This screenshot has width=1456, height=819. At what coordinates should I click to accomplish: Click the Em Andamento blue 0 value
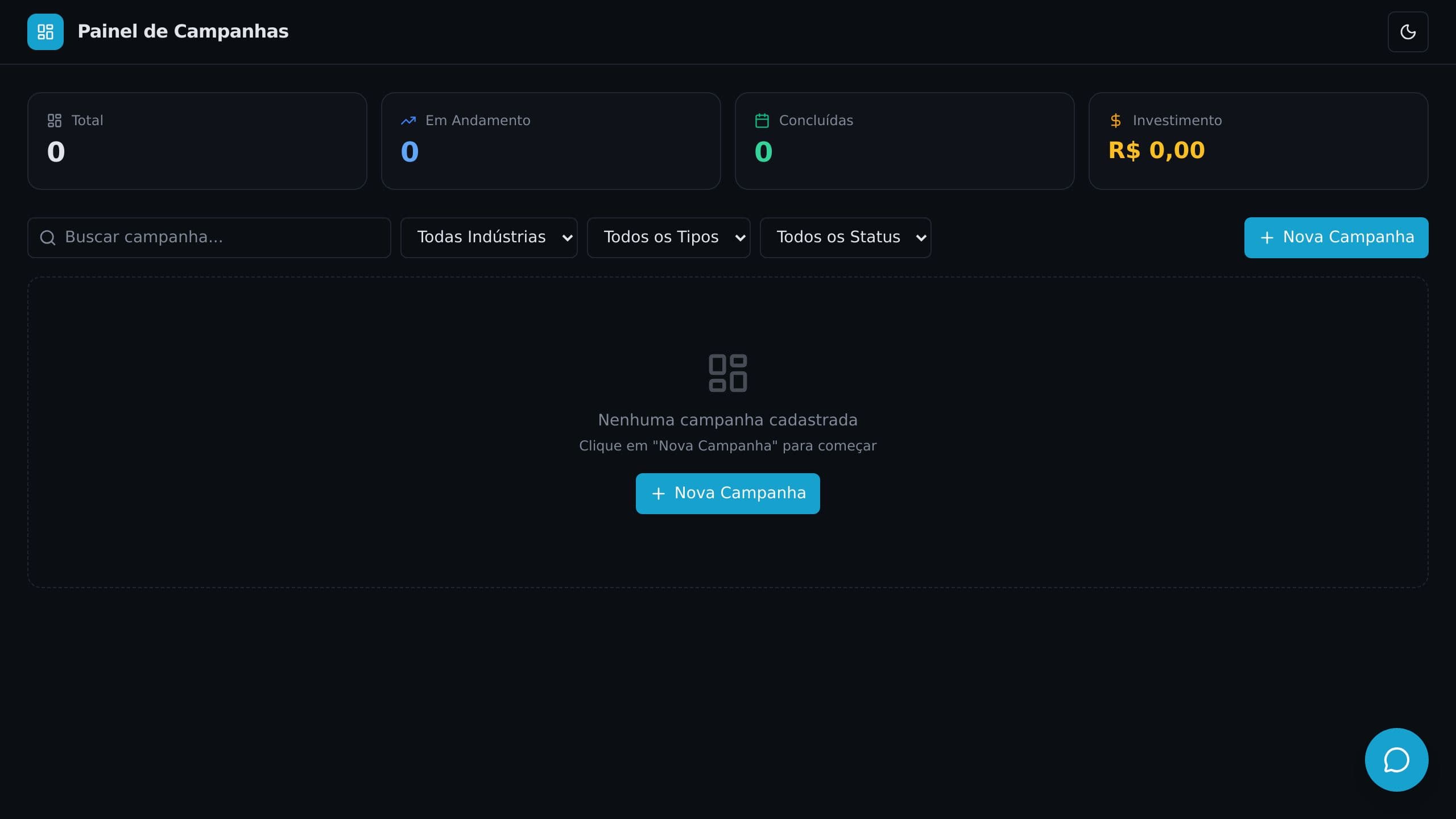pyautogui.click(x=409, y=152)
